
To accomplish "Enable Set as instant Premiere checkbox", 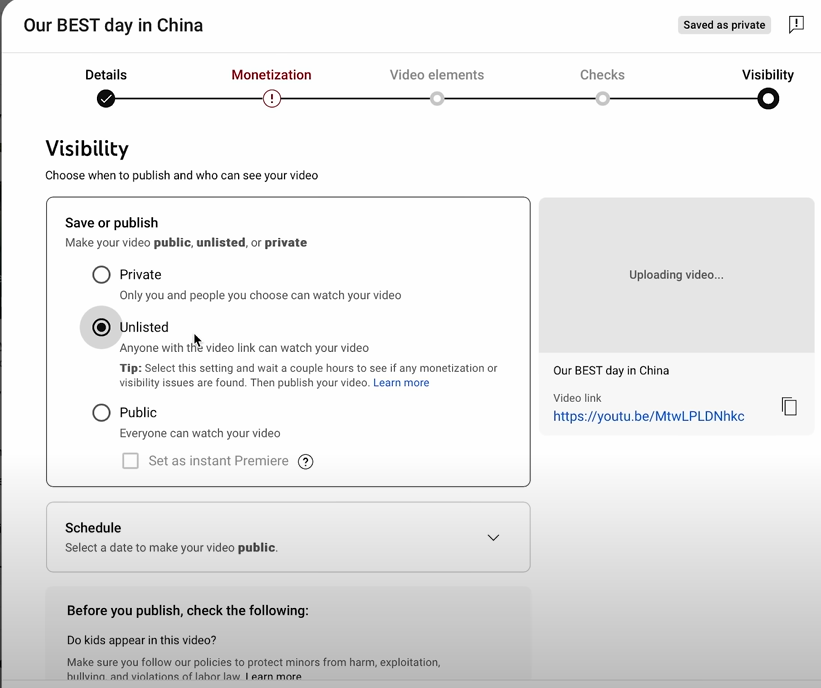I will 131,461.
